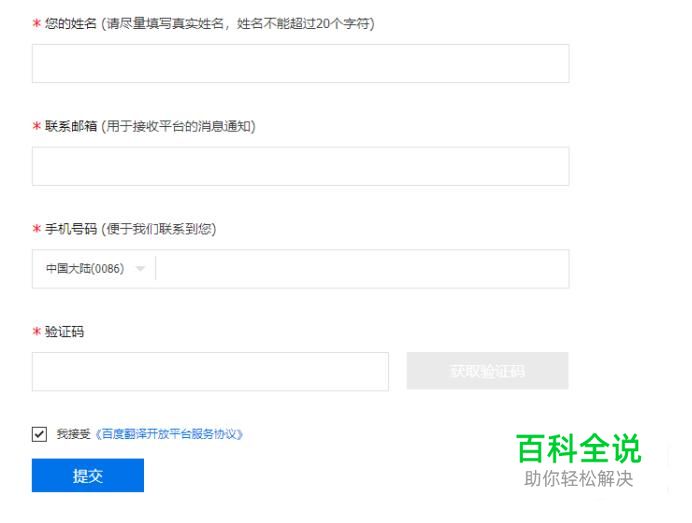The height and width of the screenshot is (523, 692).
Task: Click the 获取验证码 button
Action: pos(487,371)
